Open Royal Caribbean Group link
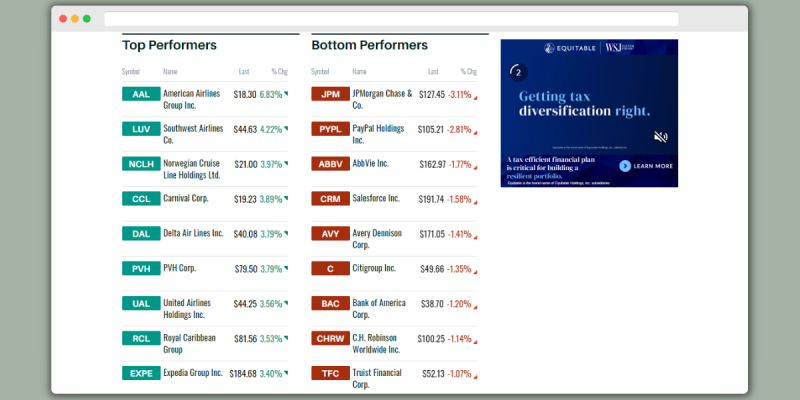 pos(189,343)
